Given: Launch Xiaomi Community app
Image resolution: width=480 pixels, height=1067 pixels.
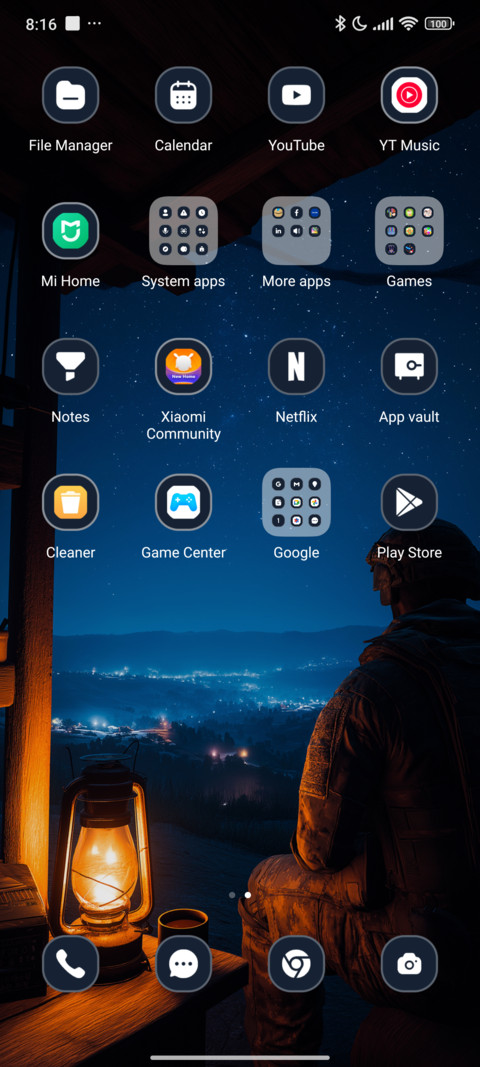Looking at the screenshot, I should coord(183,367).
